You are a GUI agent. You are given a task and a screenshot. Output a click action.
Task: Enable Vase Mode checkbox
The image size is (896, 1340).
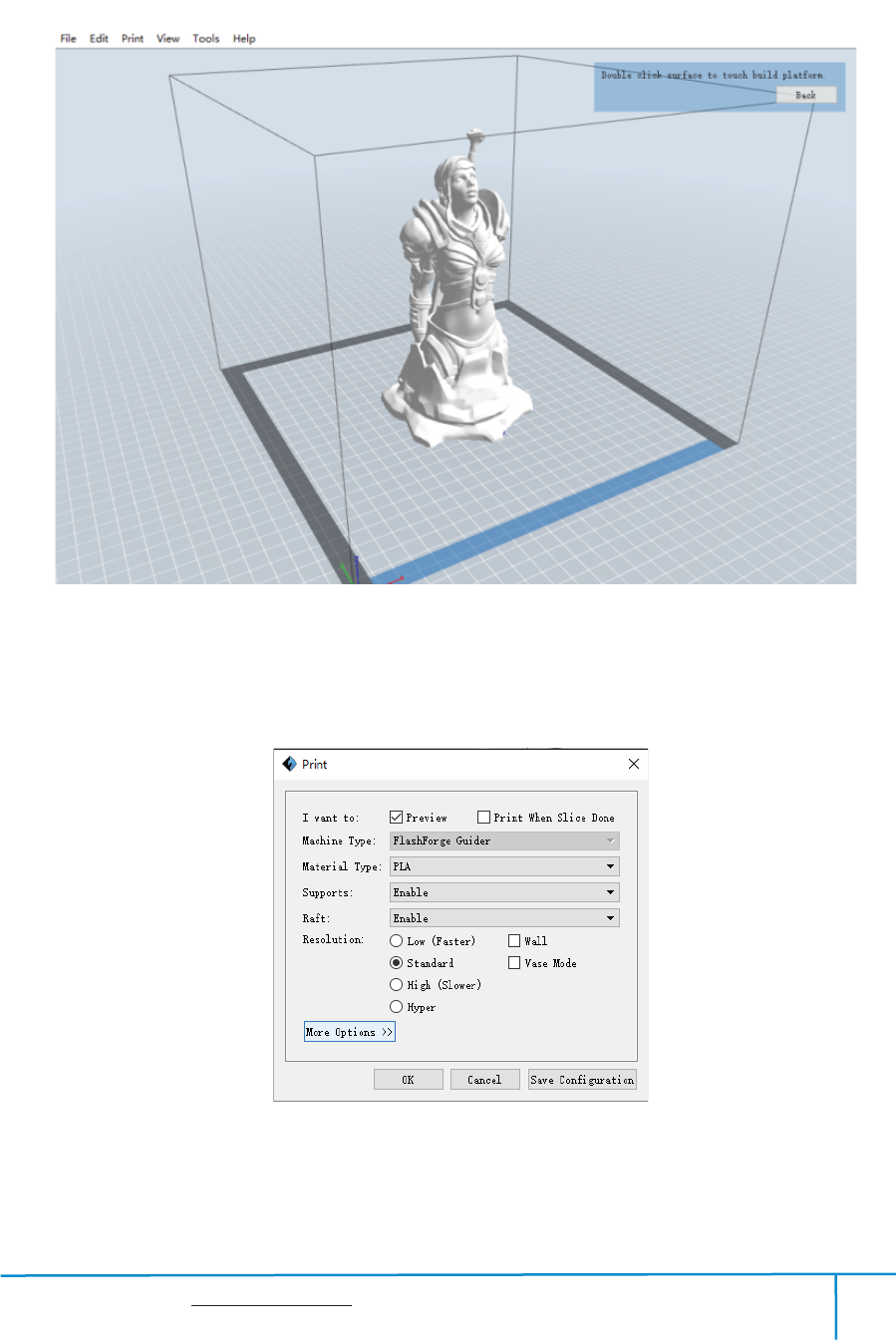point(514,963)
